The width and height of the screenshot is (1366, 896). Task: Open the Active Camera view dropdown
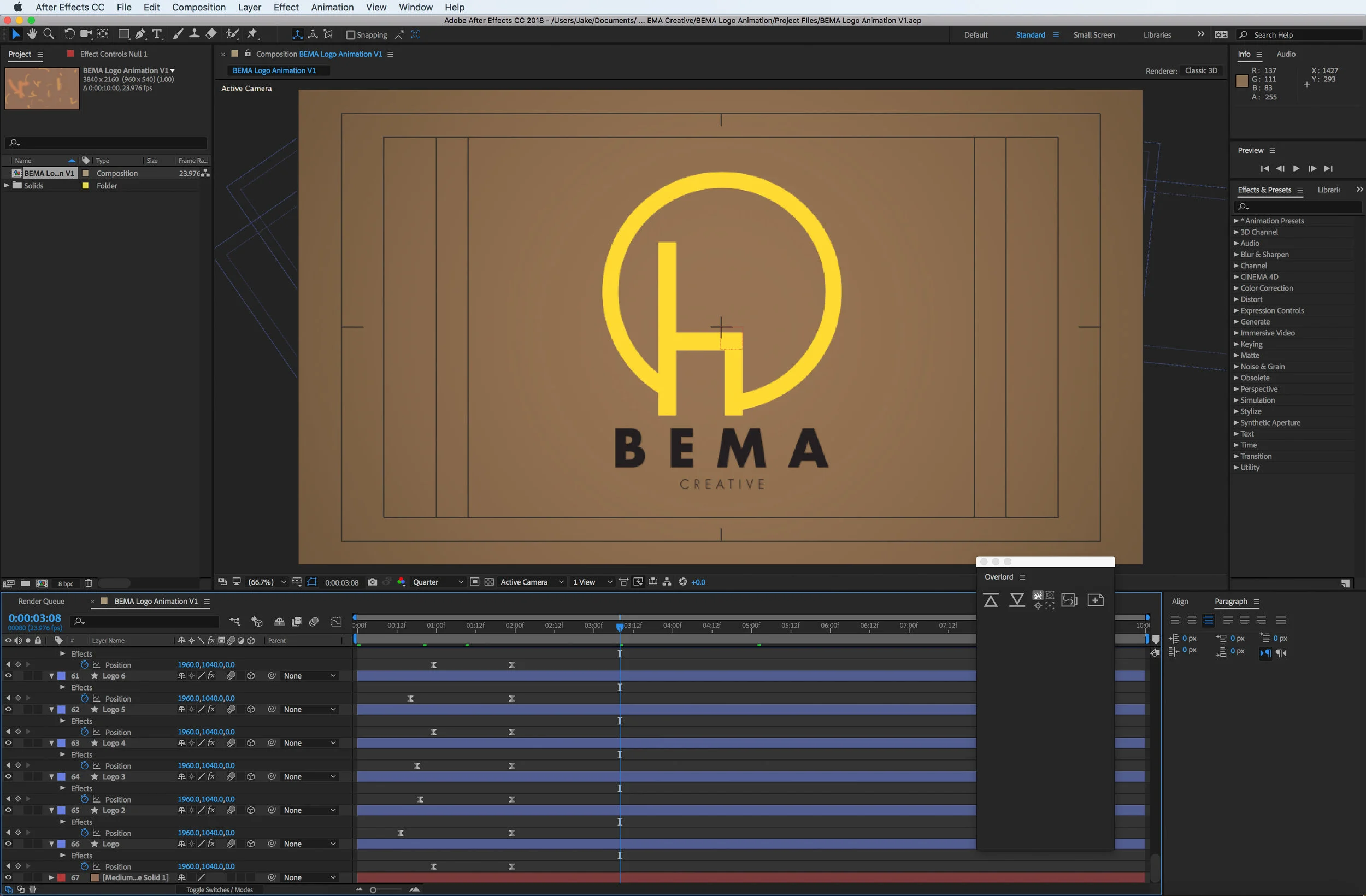532,582
